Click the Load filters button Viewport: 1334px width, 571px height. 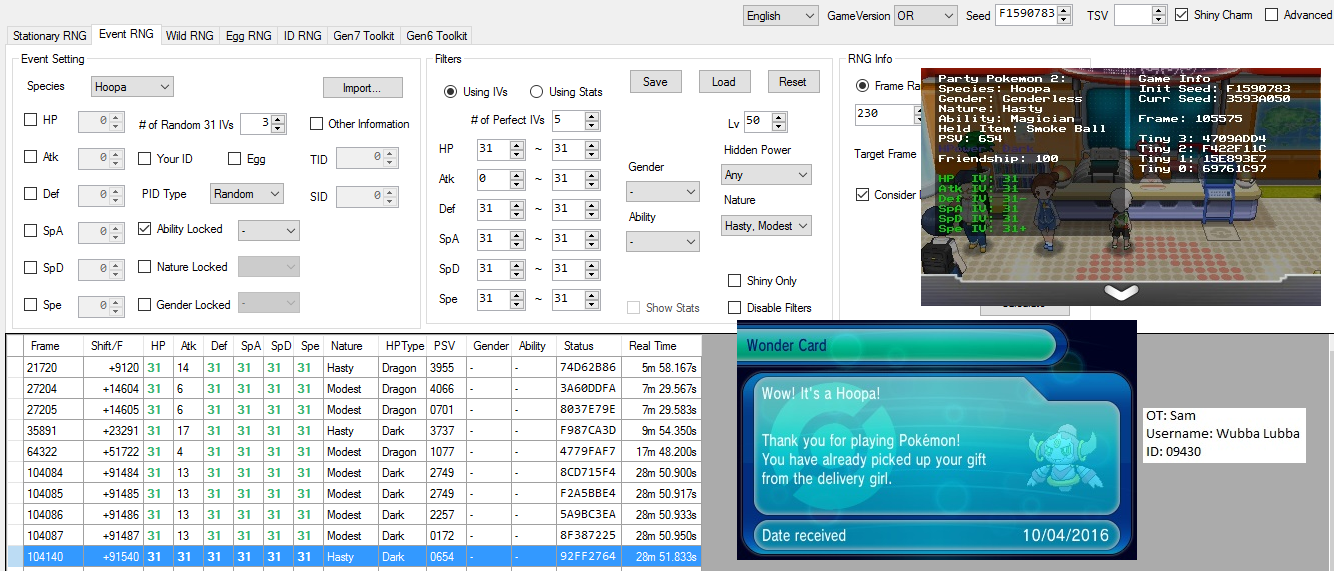724,82
